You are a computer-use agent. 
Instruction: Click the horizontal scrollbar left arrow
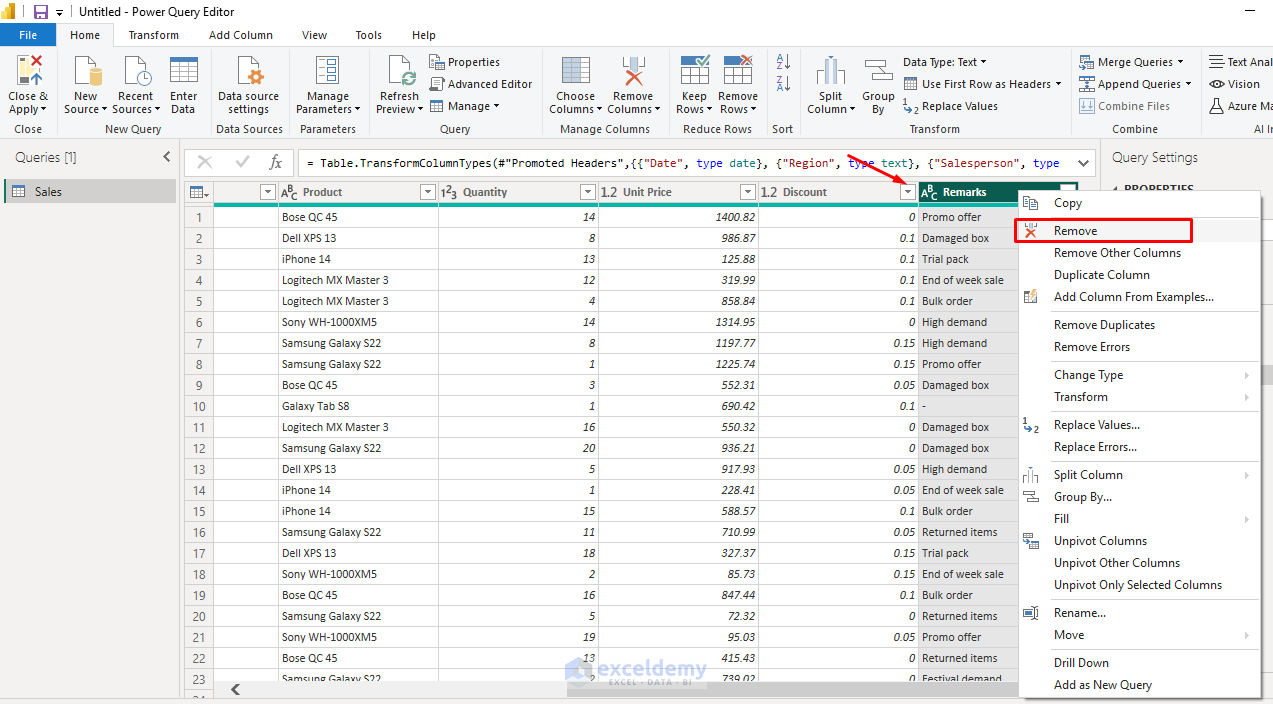(236, 689)
